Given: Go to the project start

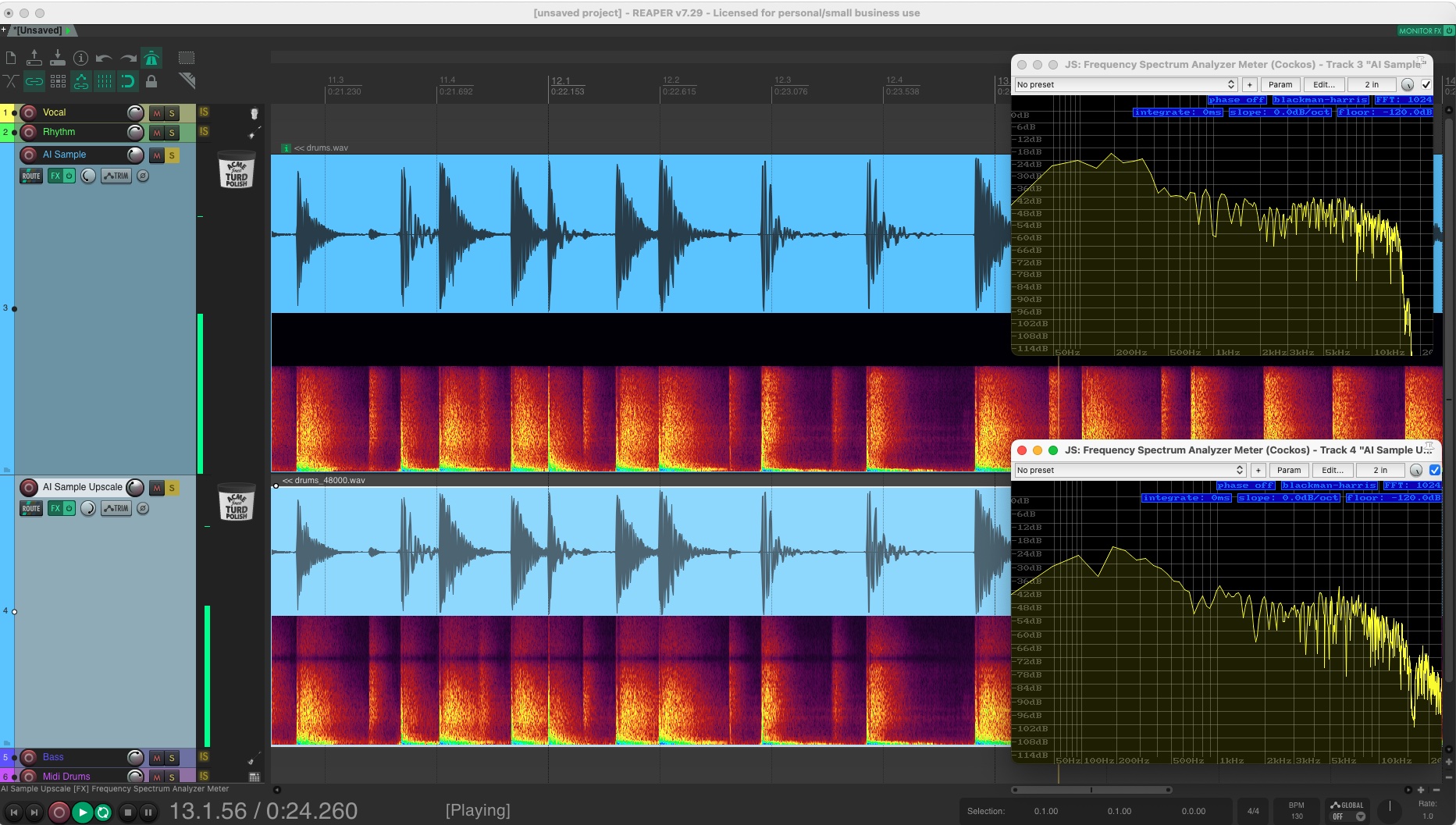Looking at the screenshot, I should click(x=13, y=813).
